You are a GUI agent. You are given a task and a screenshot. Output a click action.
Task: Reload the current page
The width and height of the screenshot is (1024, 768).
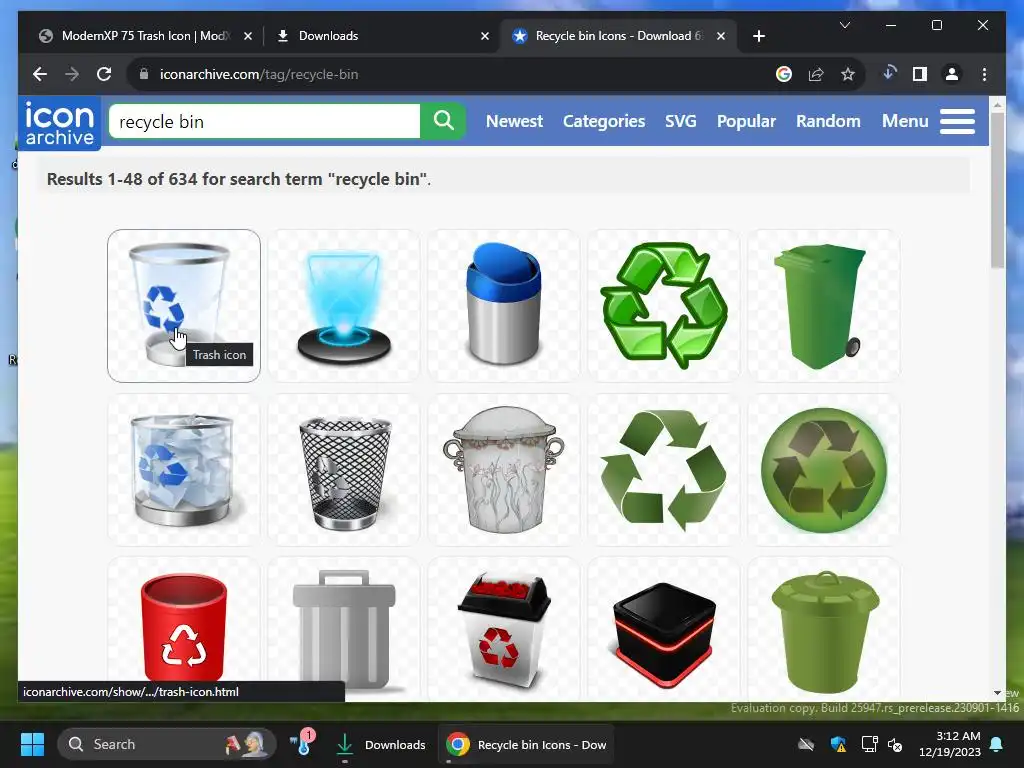pyautogui.click(x=104, y=74)
